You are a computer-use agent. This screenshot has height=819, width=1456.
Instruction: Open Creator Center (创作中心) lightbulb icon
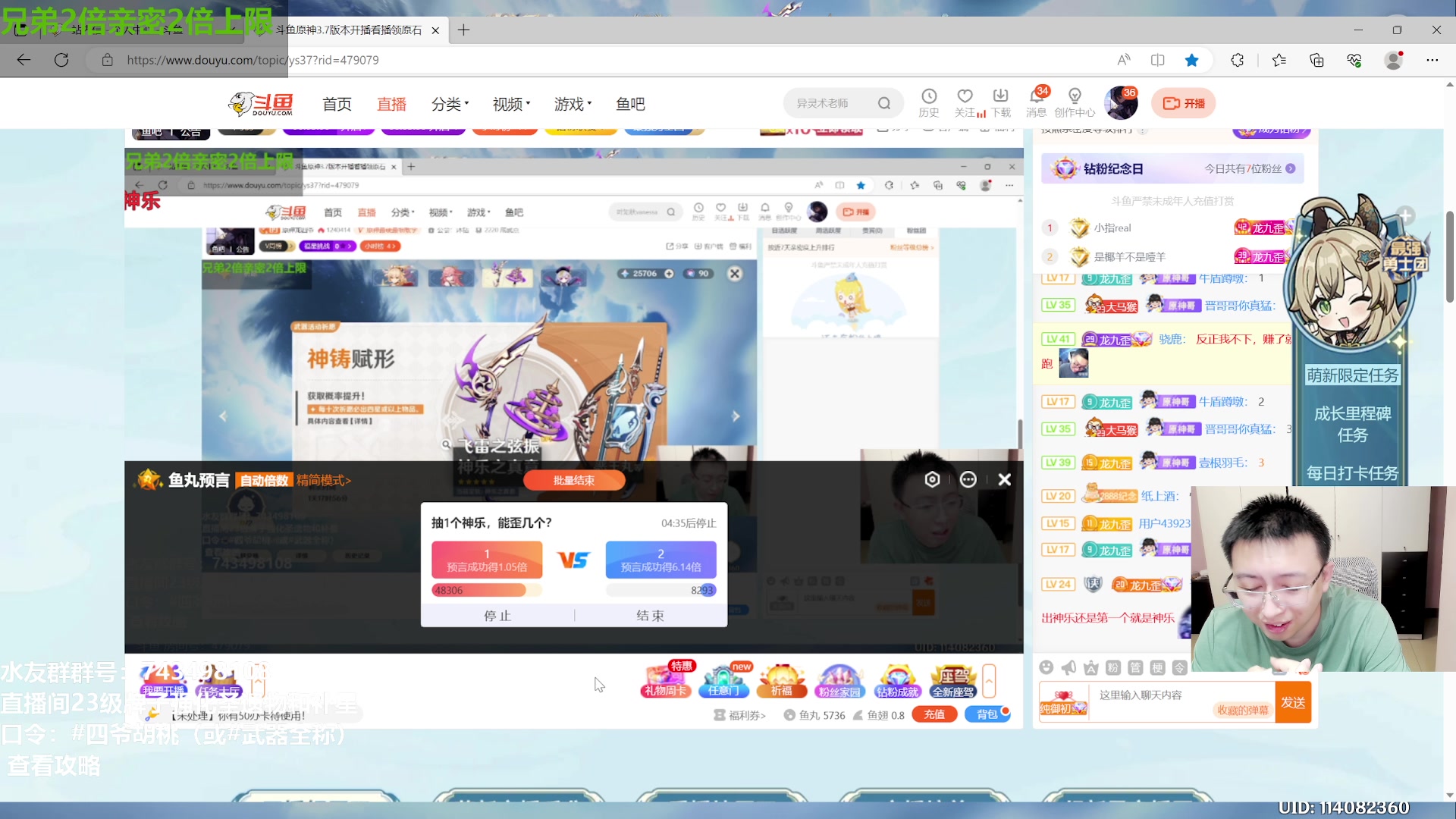tap(1075, 102)
